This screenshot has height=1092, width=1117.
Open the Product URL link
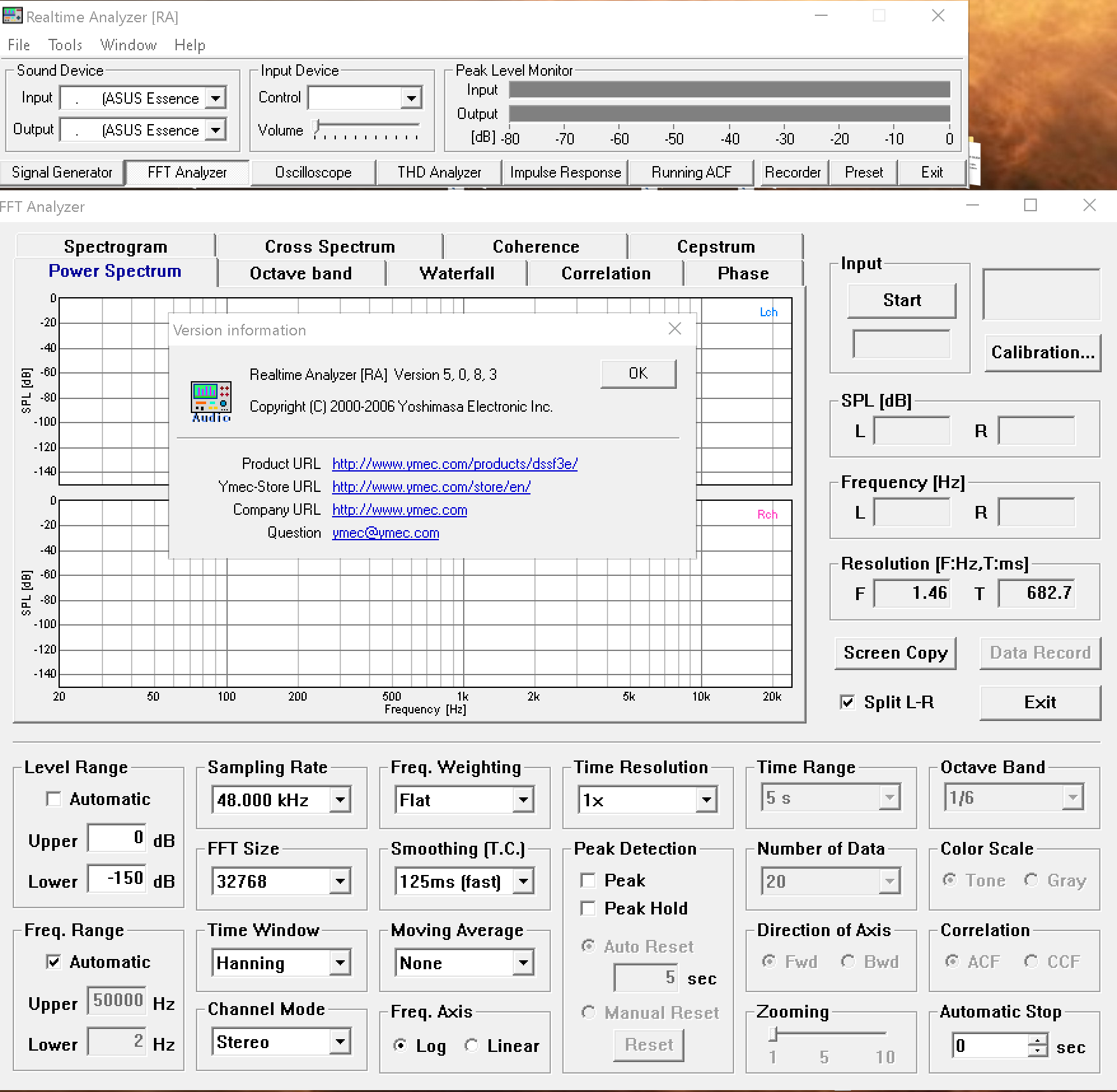point(455,464)
